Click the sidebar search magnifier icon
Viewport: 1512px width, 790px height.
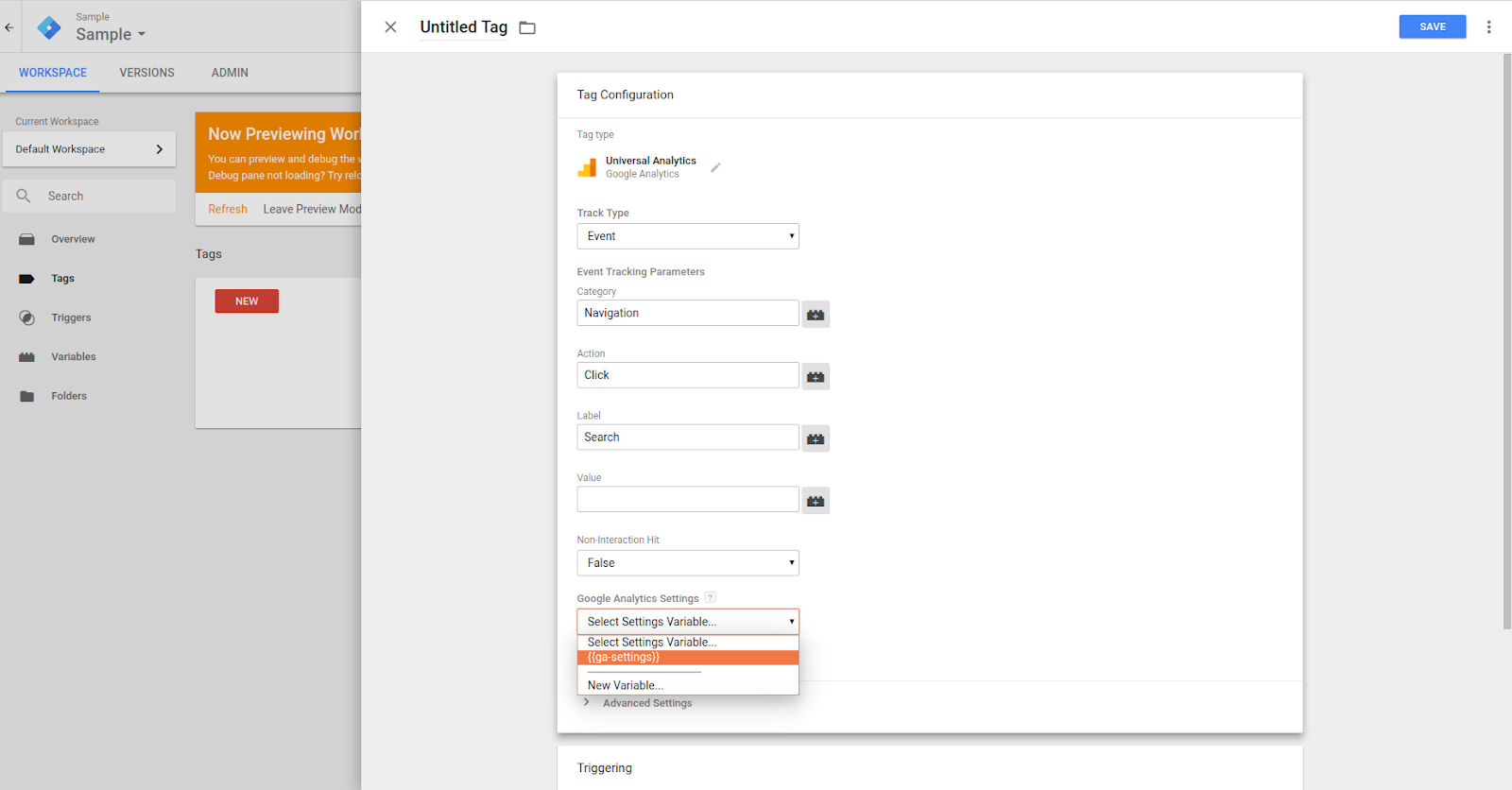coord(24,196)
